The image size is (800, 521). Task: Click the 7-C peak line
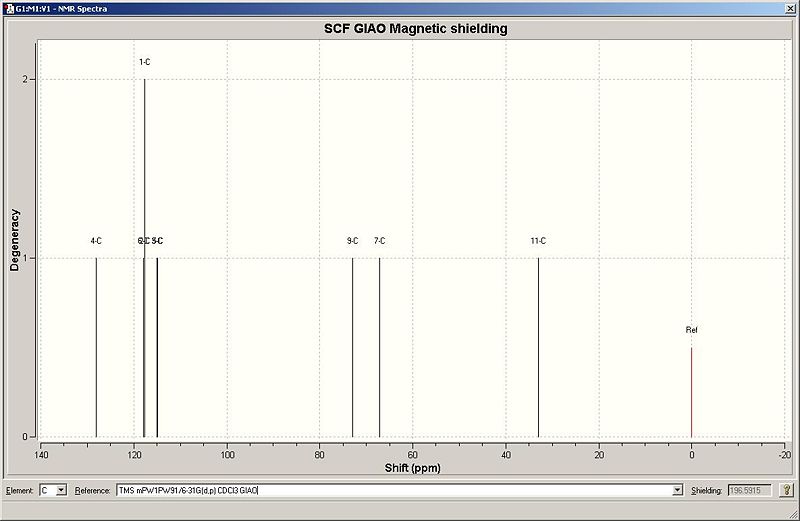click(x=380, y=347)
